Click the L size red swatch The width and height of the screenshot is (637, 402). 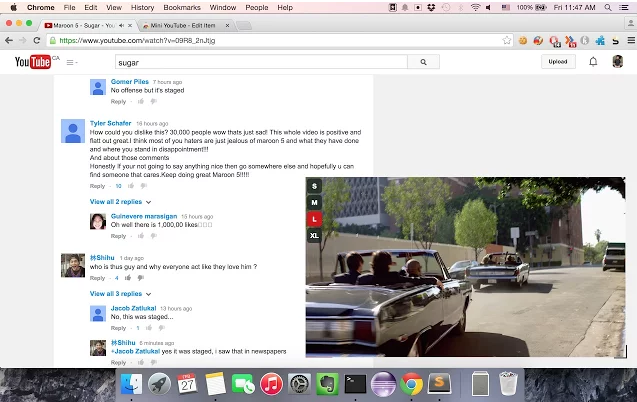pyautogui.click(x=314, y=219)
